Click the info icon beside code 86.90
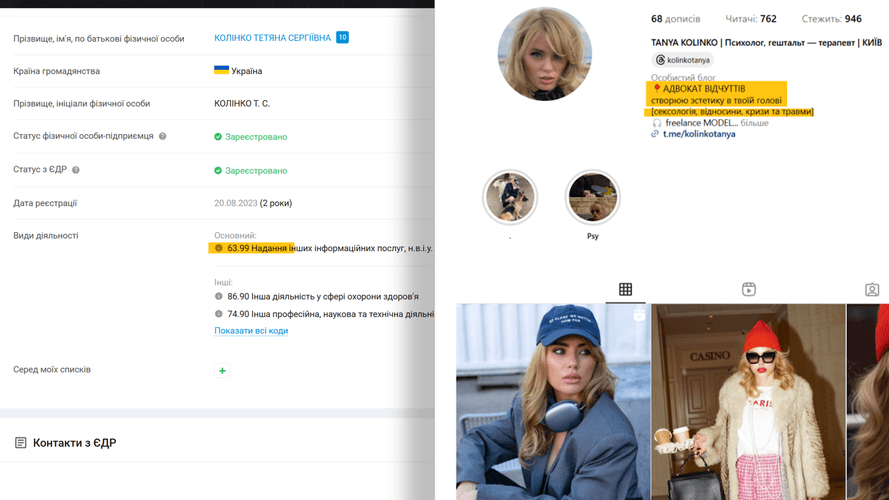 coord(219,297)
